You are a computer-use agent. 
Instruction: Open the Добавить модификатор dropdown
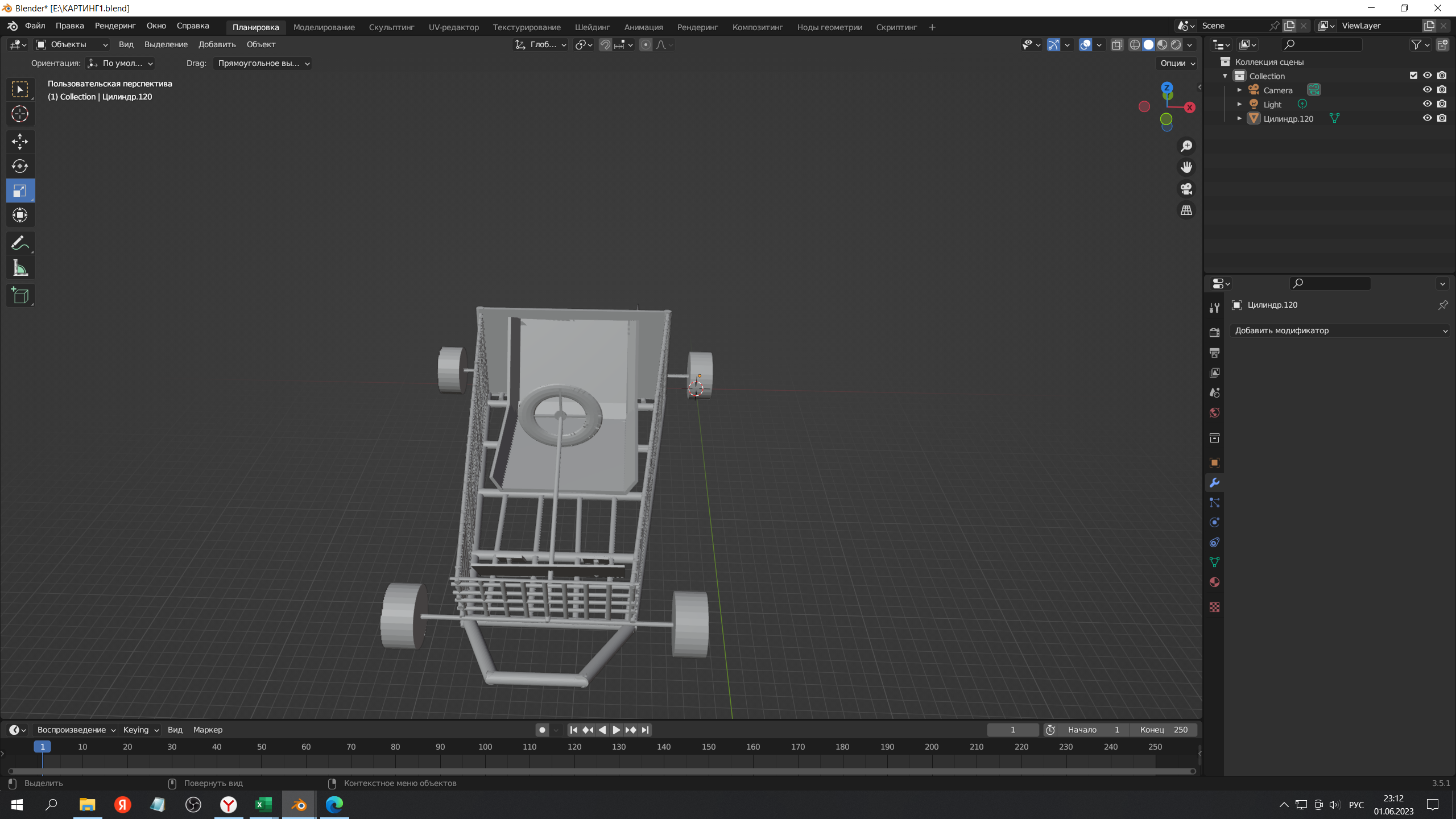point(1339,330)
